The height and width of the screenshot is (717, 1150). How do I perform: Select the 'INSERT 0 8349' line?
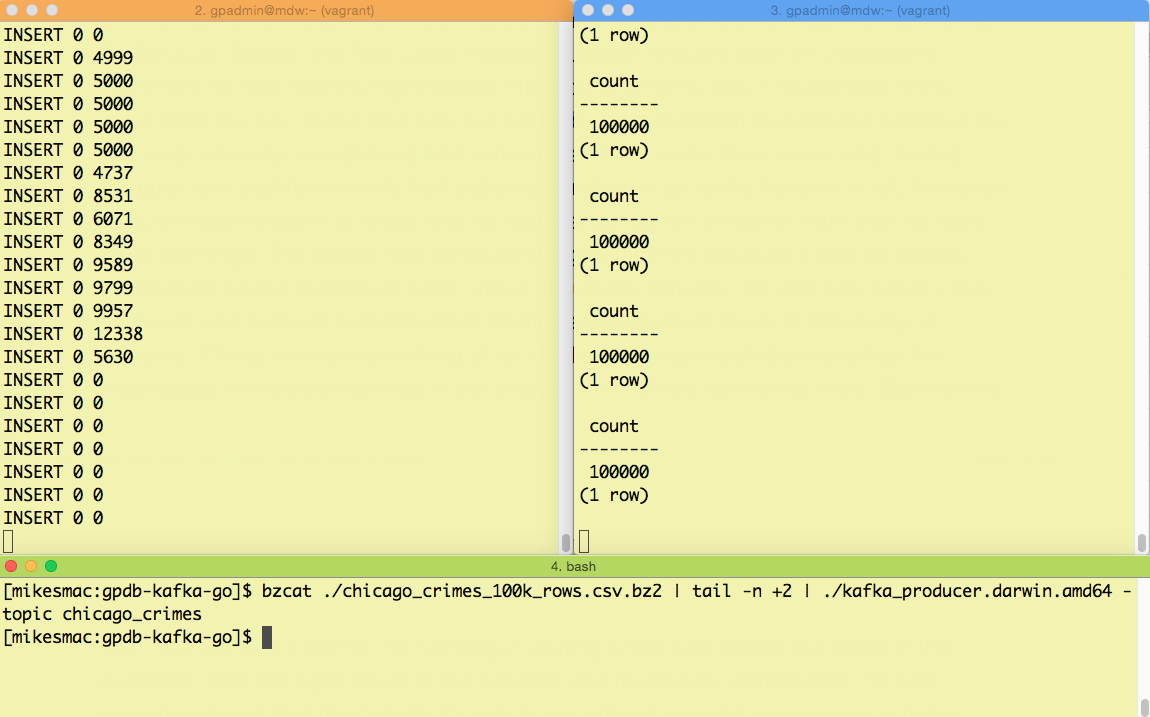pos(68,242)
